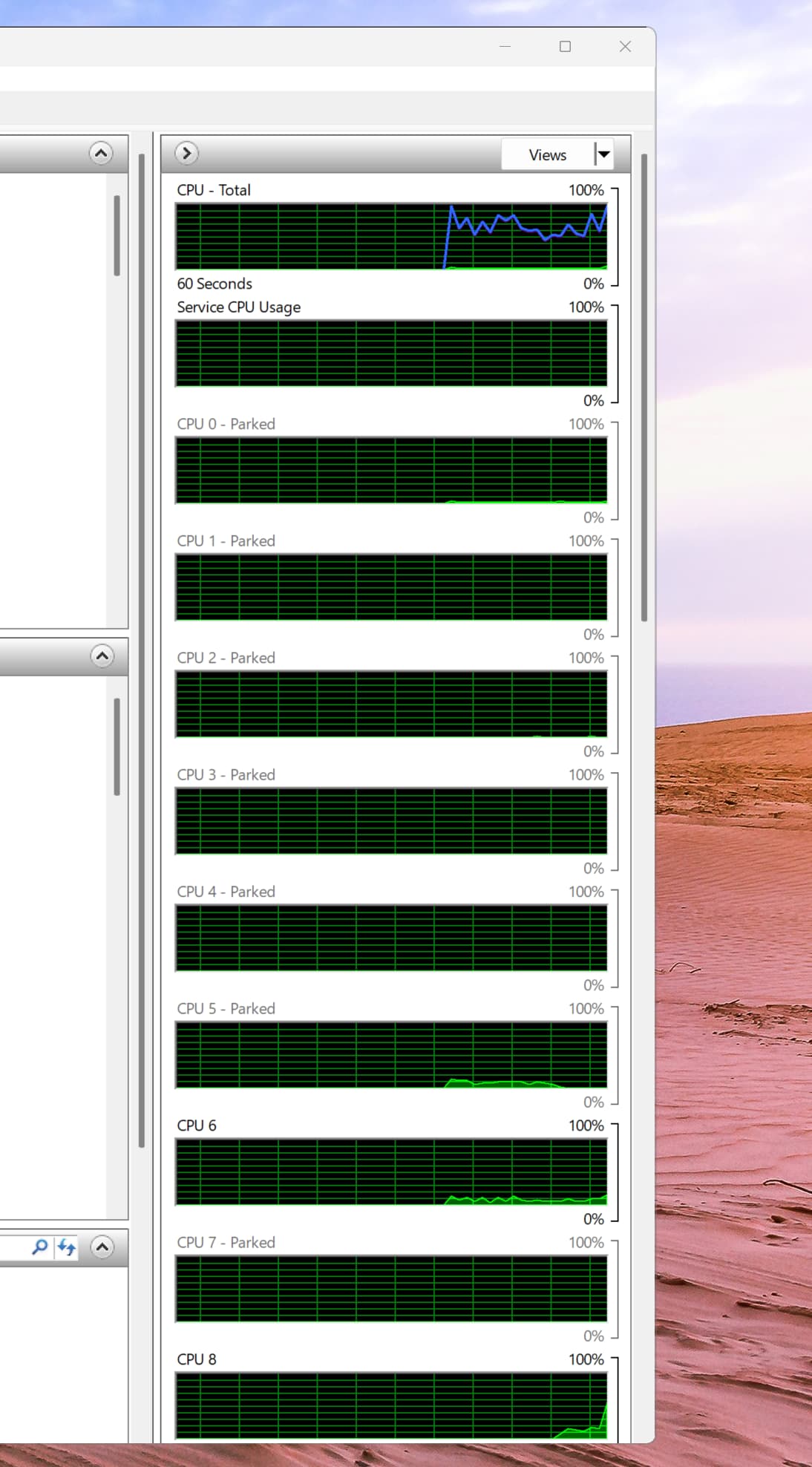Collapse the bottom panel beside the search box
Viewport: 812px width, 1467px height.
coord(102,1247)
